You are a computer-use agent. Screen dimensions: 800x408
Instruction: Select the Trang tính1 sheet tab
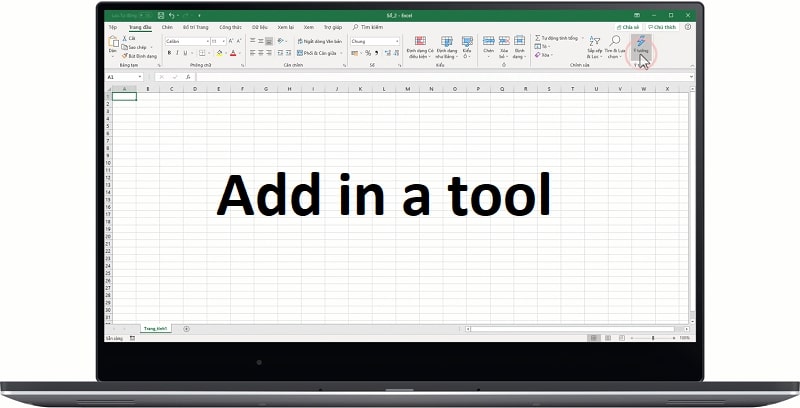pos(155,328)
